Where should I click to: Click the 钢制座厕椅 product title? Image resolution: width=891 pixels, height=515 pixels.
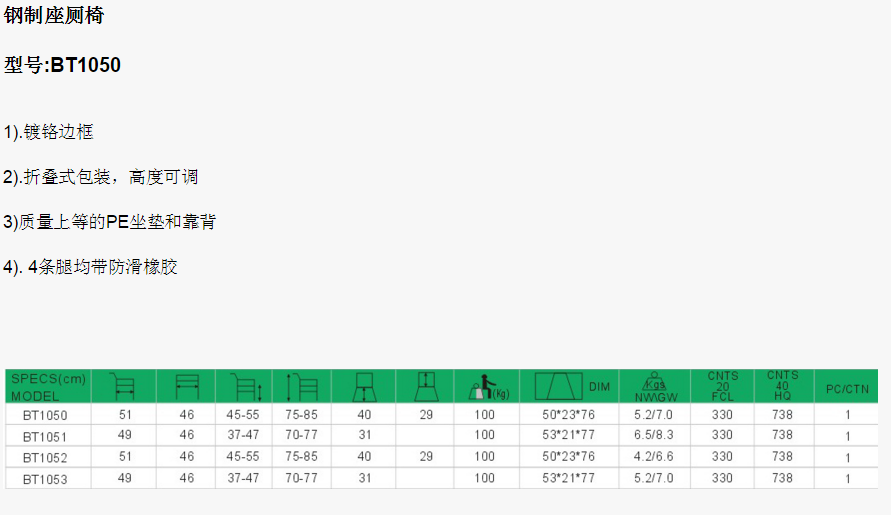click(x=53, y=17)
